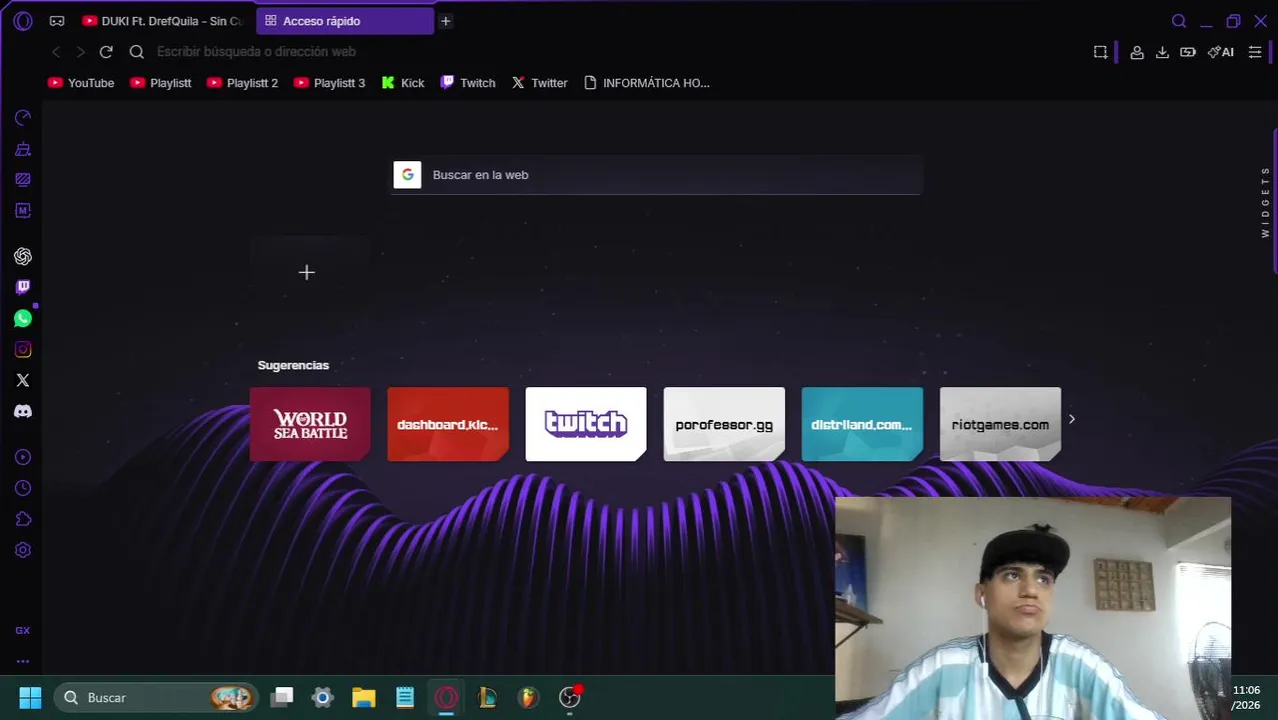Show more suggestions with right chevron

pyautogui.click(x=1072, y=419)
